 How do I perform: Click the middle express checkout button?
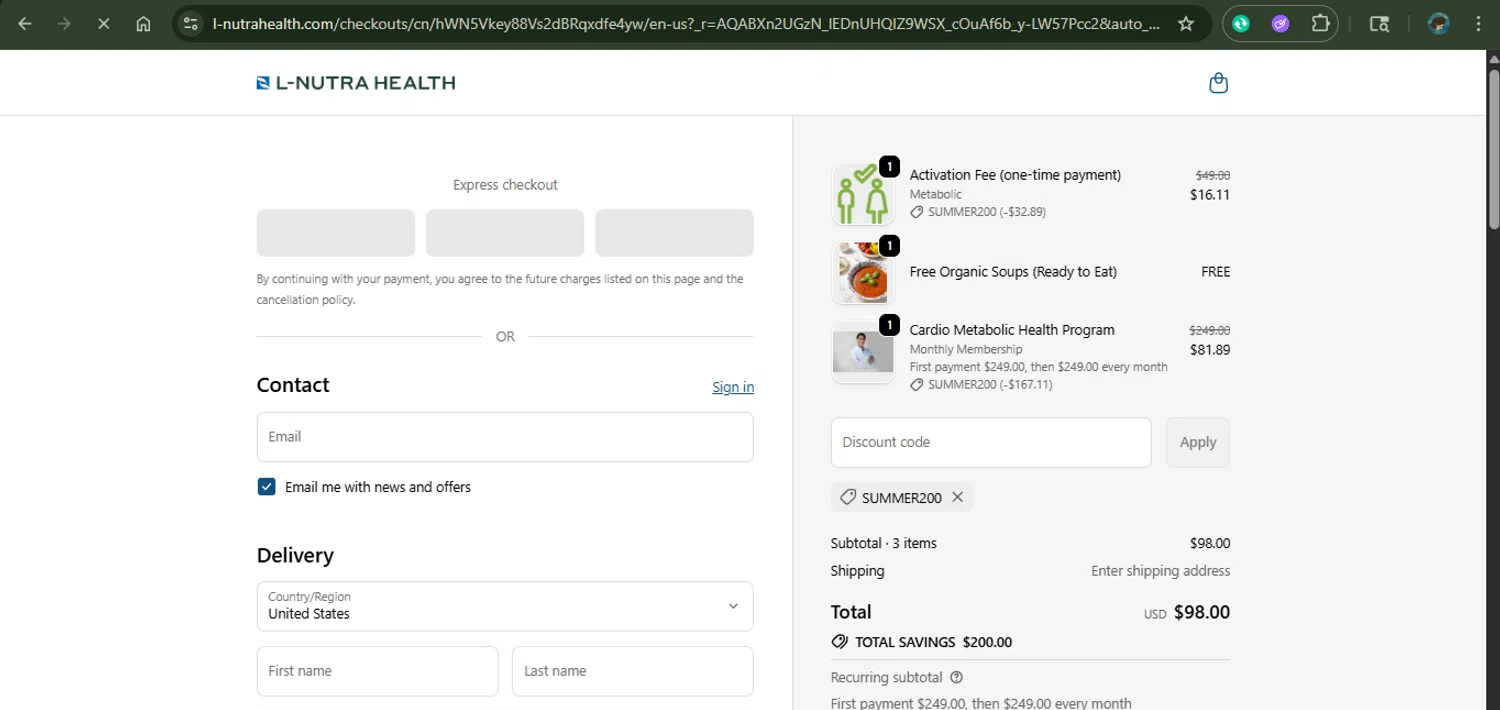[505, 233]
